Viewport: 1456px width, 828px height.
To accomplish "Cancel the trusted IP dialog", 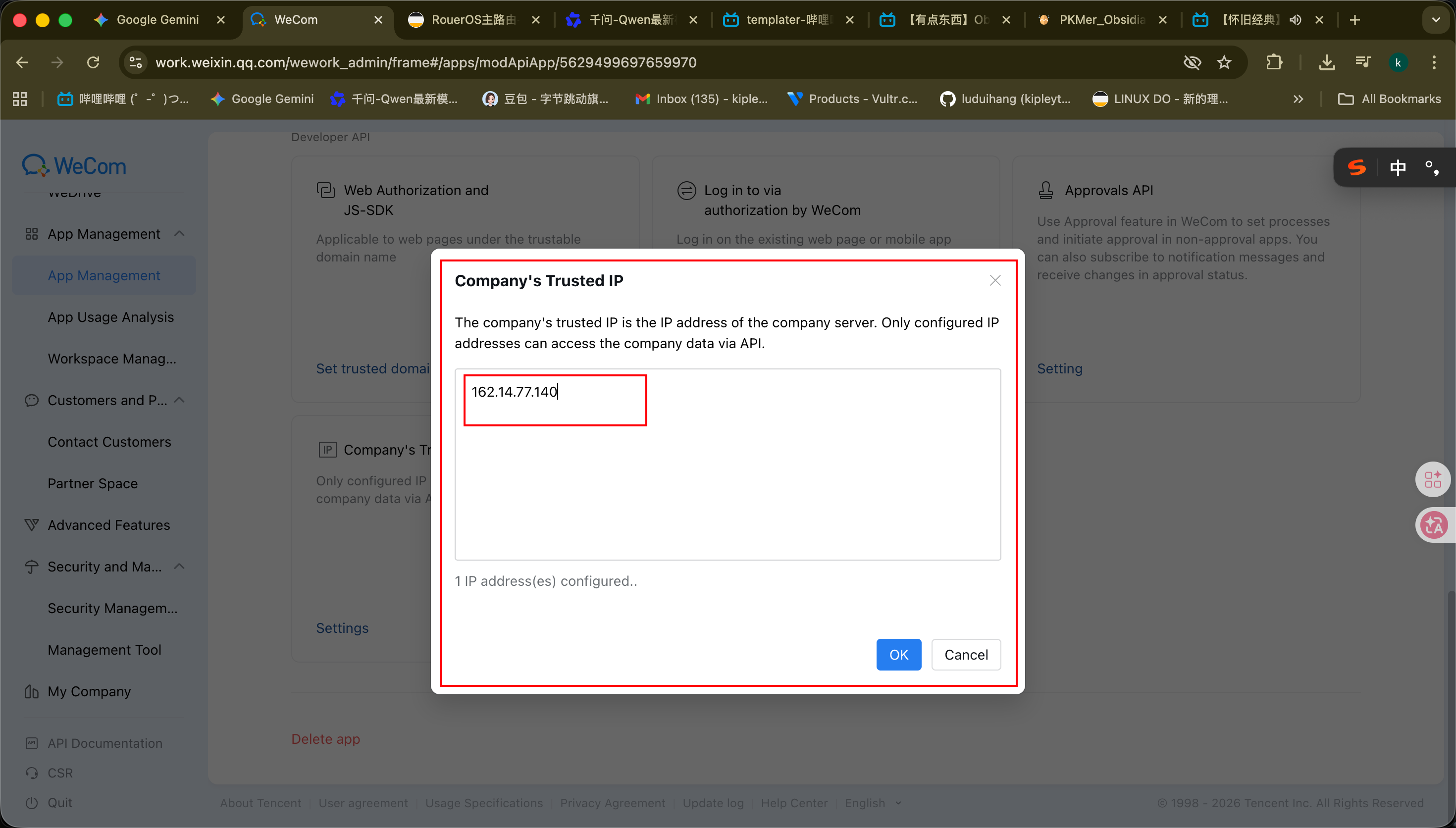I will click(x=965, y=655).
